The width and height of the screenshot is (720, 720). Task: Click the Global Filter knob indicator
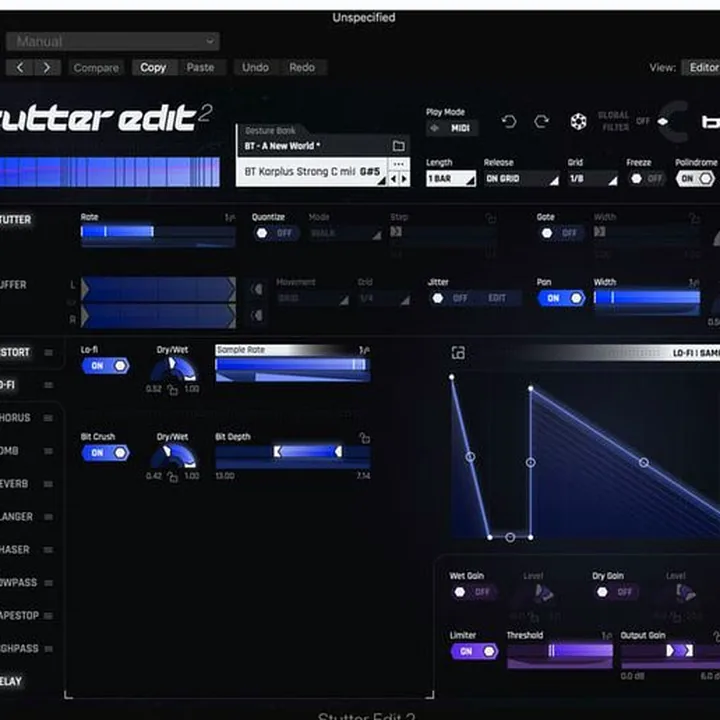(x=663, y=122)
